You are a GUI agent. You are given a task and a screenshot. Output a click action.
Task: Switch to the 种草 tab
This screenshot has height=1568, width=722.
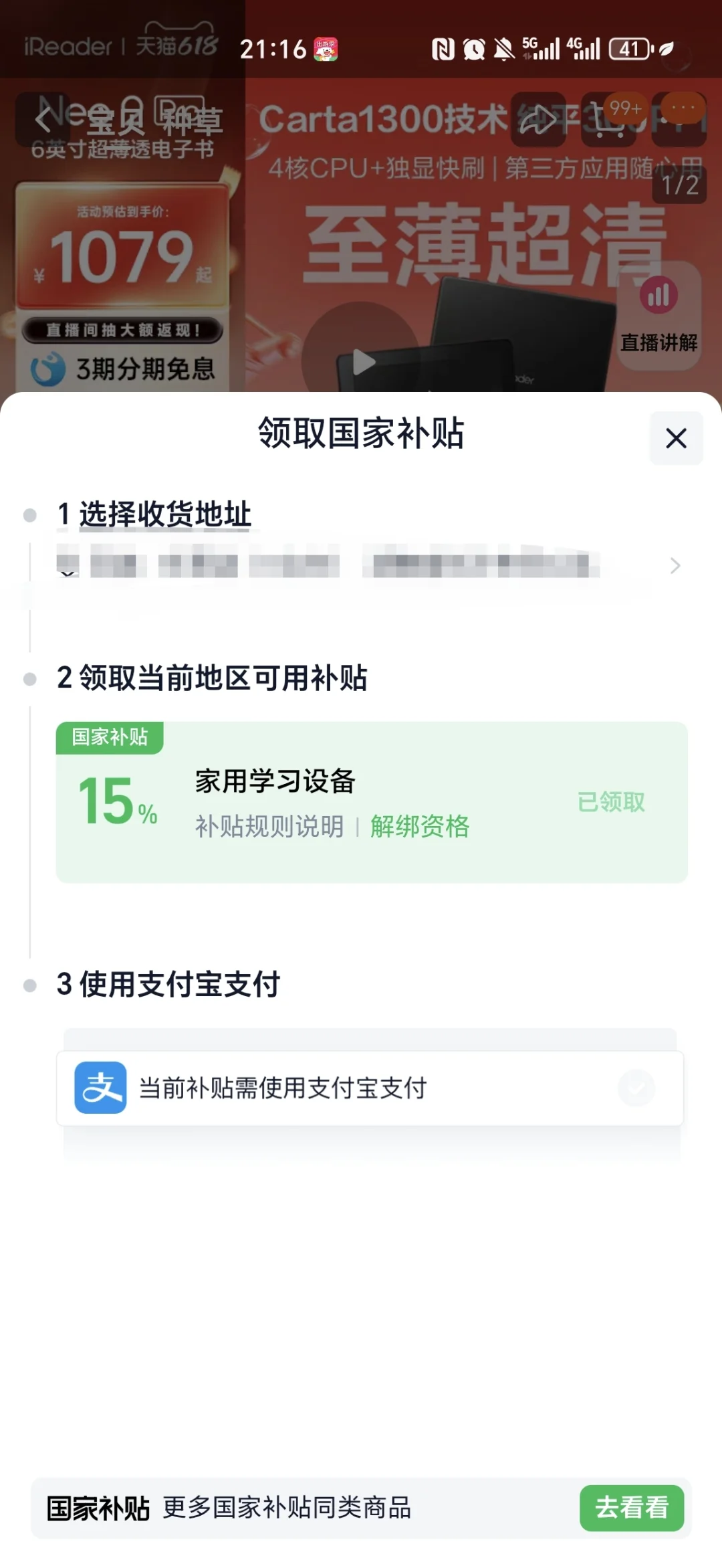192,122
